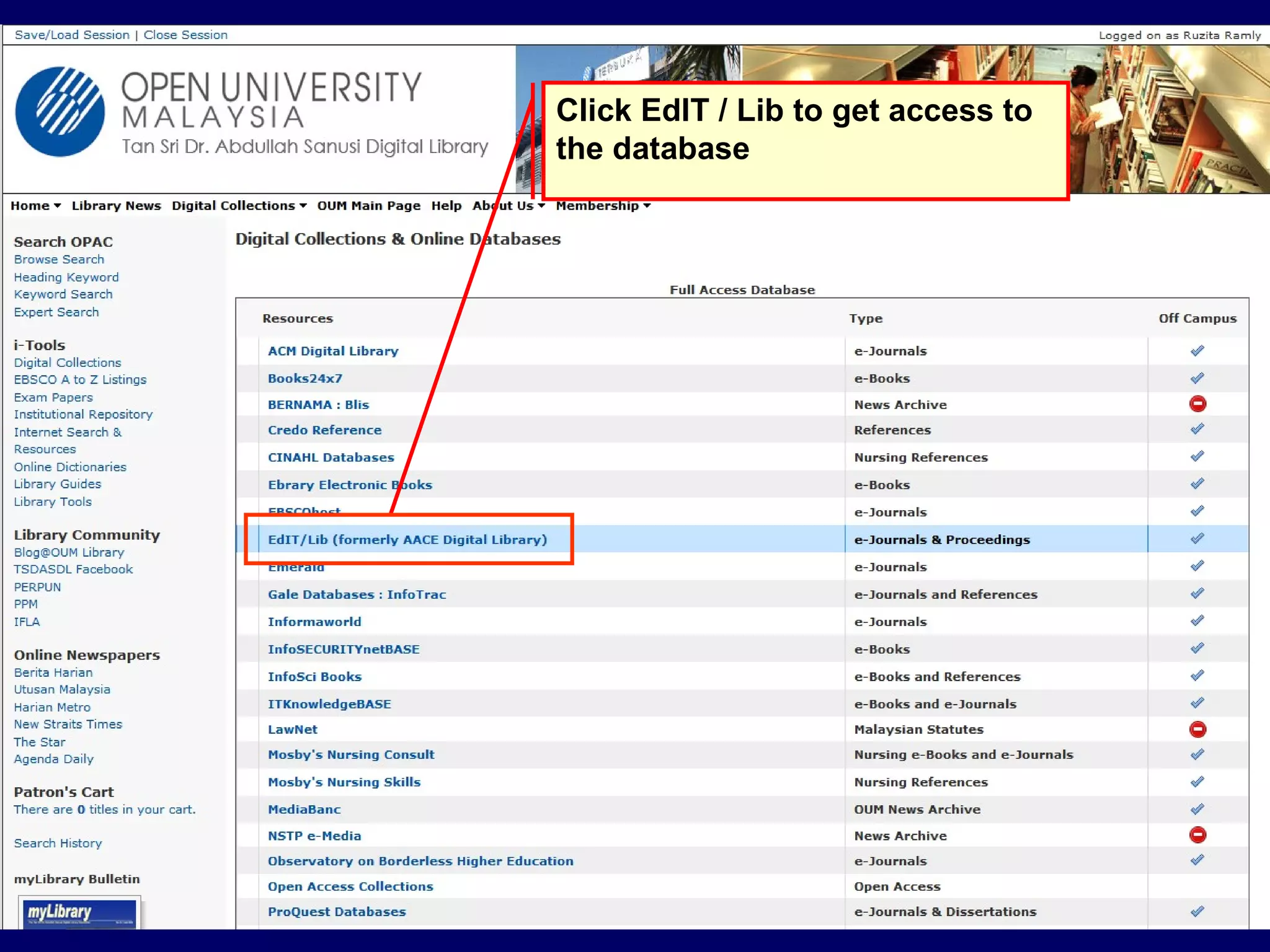The image size is (1270, 952).
Task: Click the off-campus checkmark for ACM Digital Library
Action: (1197, 351)
